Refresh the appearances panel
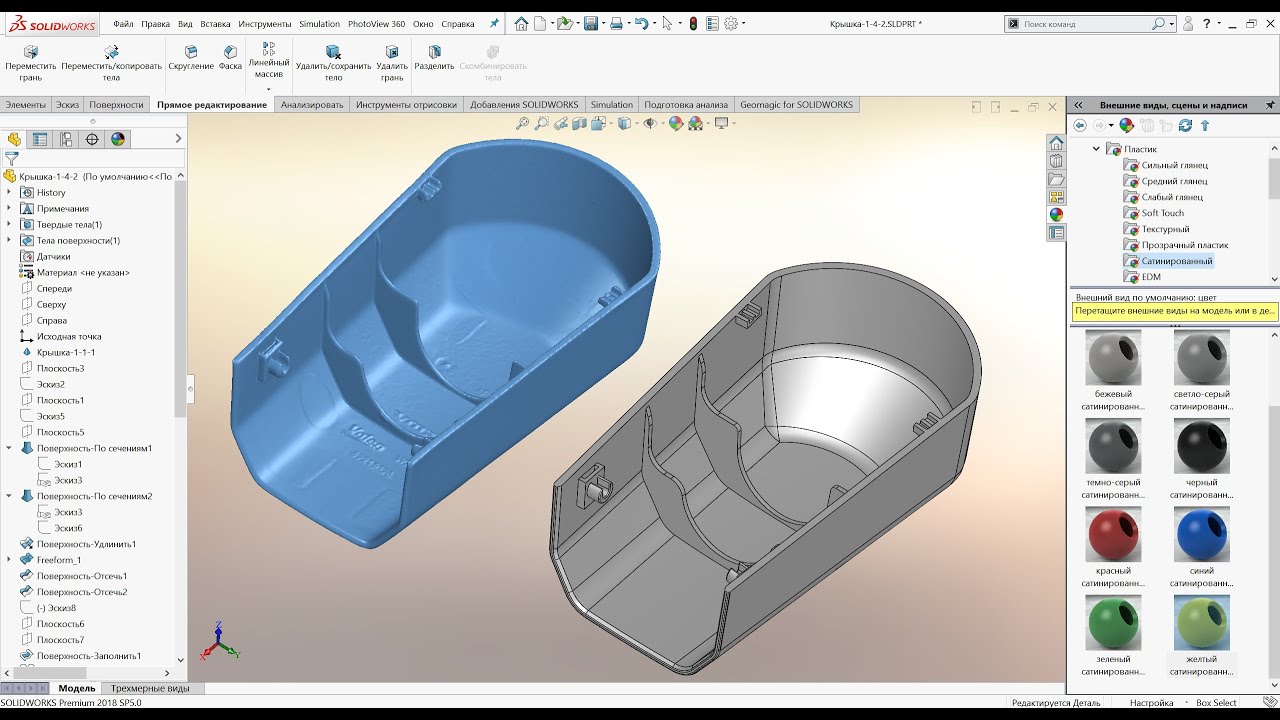 tap(1186, 125)
